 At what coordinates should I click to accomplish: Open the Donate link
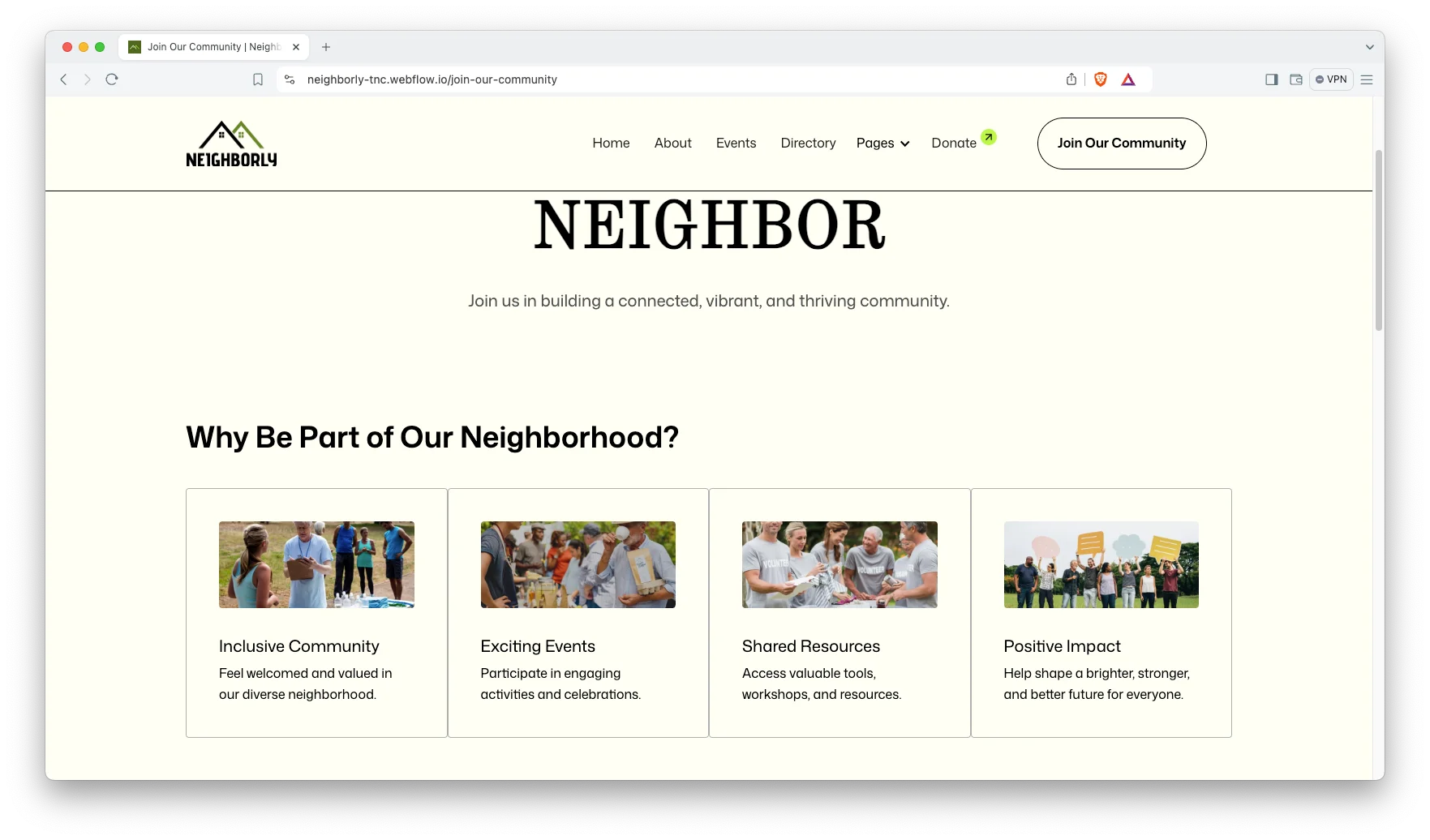(x=954, y=144)
